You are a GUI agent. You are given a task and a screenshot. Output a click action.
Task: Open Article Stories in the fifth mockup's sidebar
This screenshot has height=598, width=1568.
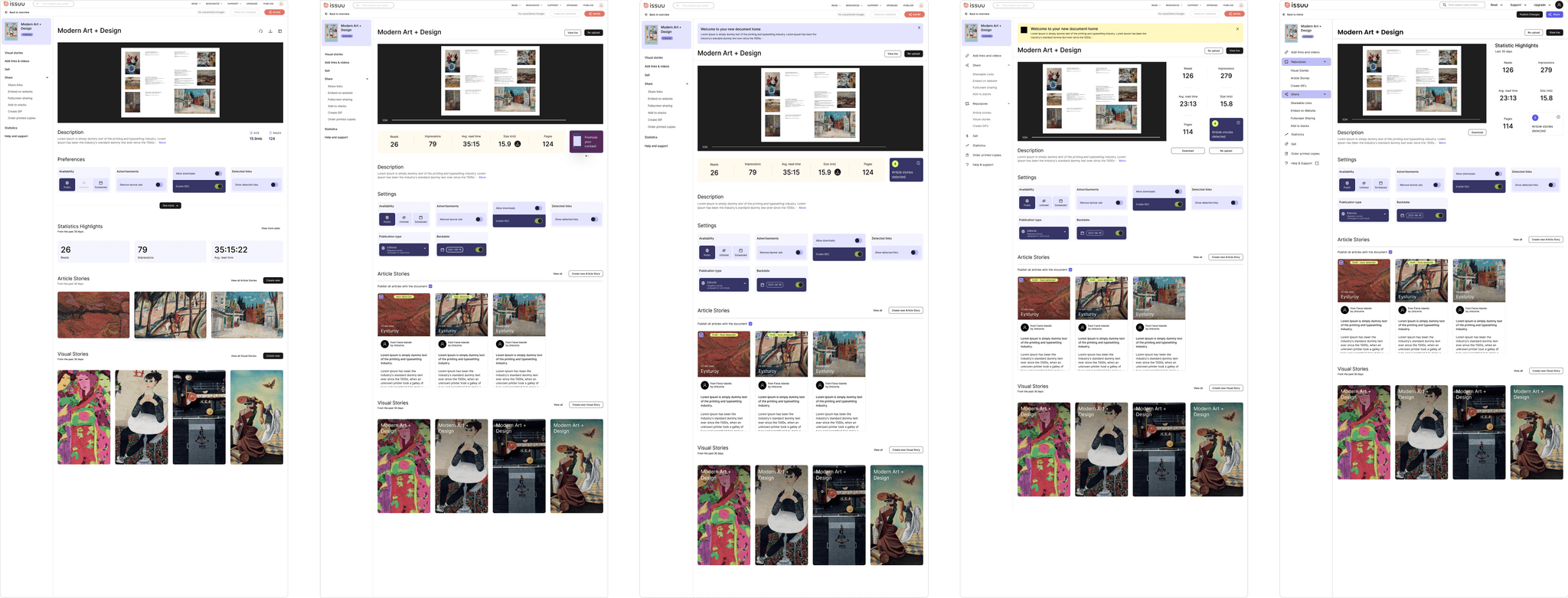point(1300,78)
